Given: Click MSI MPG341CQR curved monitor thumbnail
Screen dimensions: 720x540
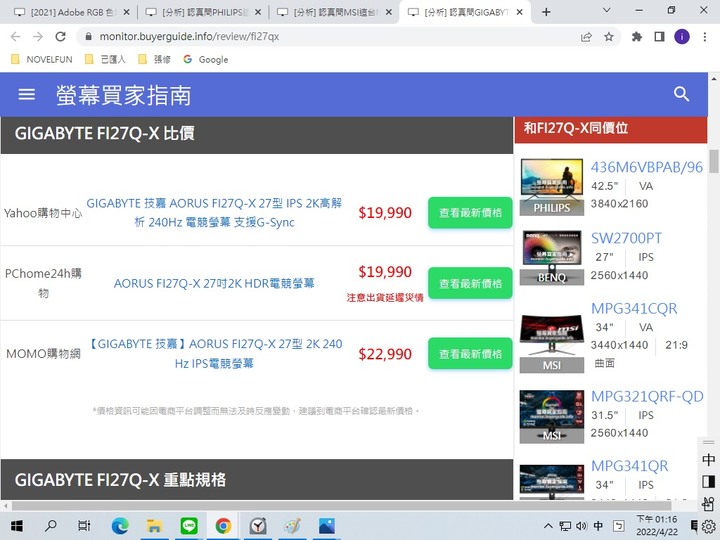Looking at the screenshot, I should 552,343.
